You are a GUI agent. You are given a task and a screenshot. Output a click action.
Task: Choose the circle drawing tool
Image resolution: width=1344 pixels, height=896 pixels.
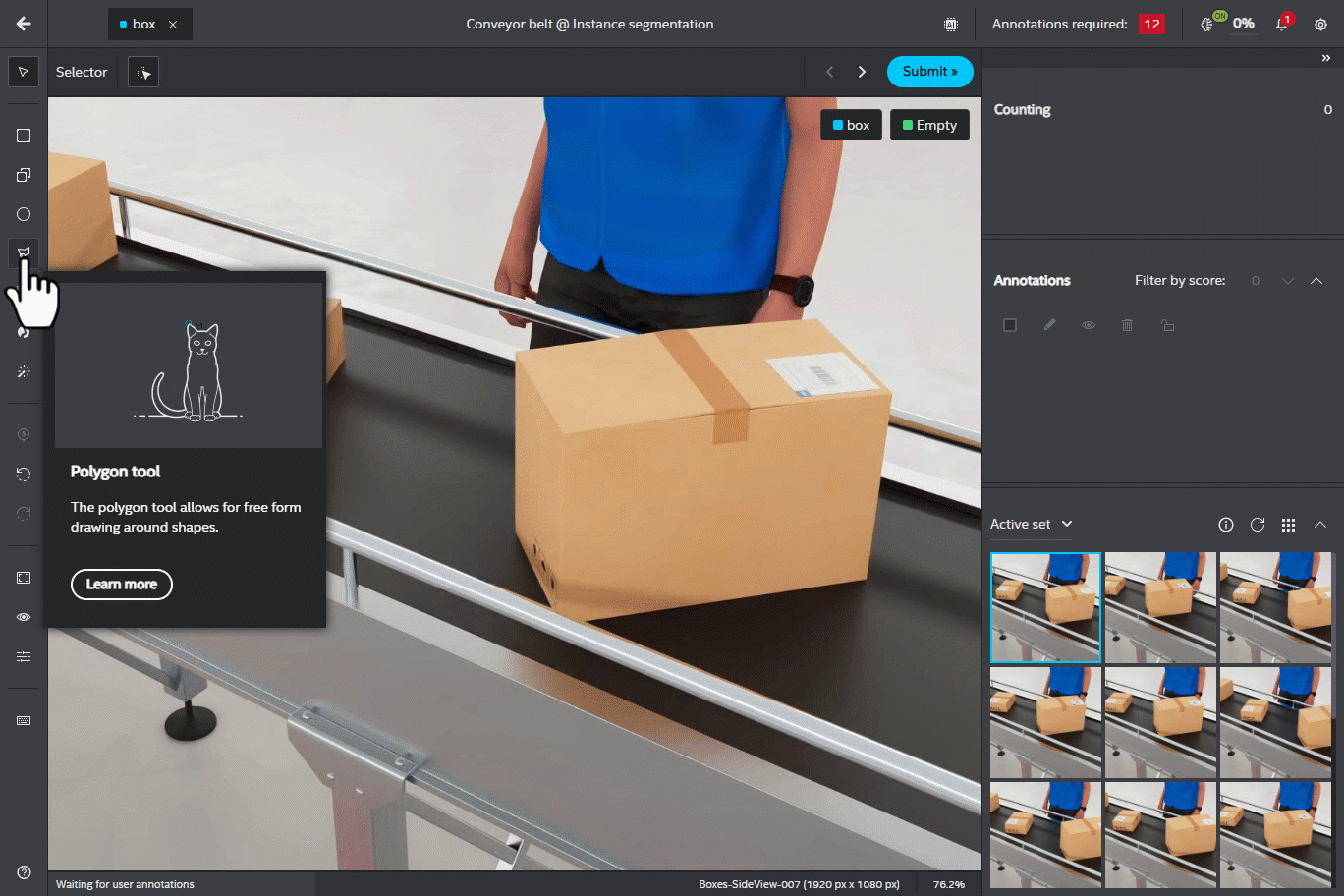[x=24, y=214]
